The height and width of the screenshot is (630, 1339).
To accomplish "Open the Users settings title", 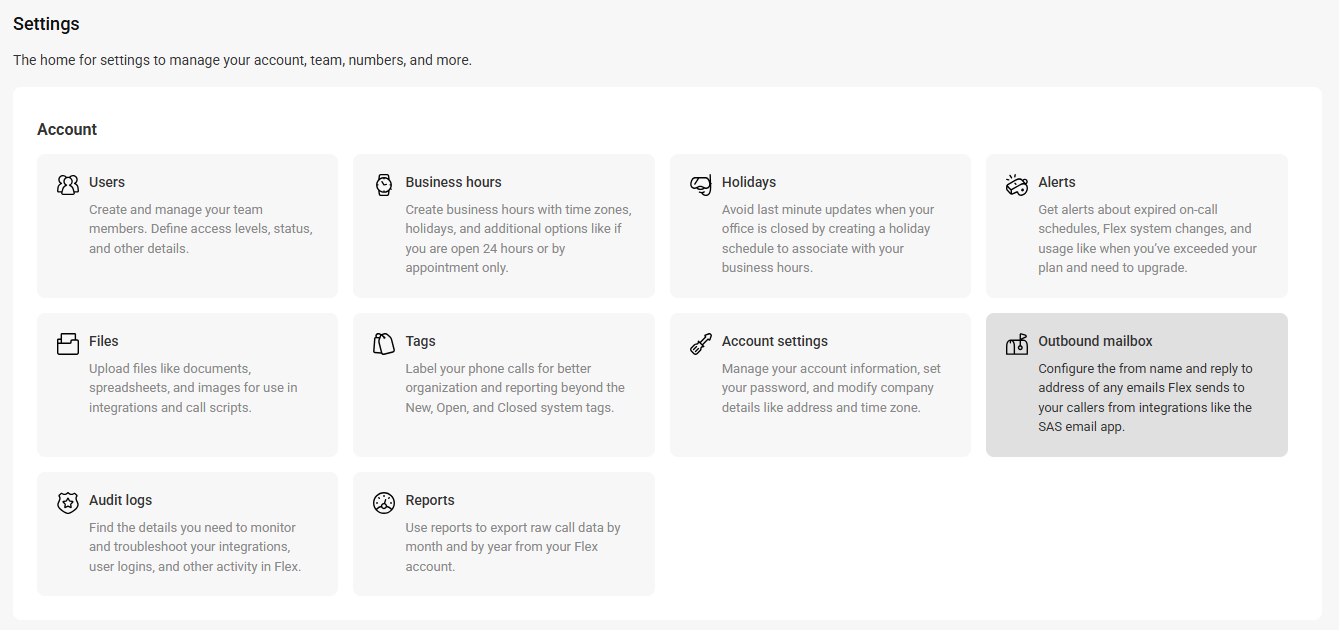I will (x=107, y=182).
